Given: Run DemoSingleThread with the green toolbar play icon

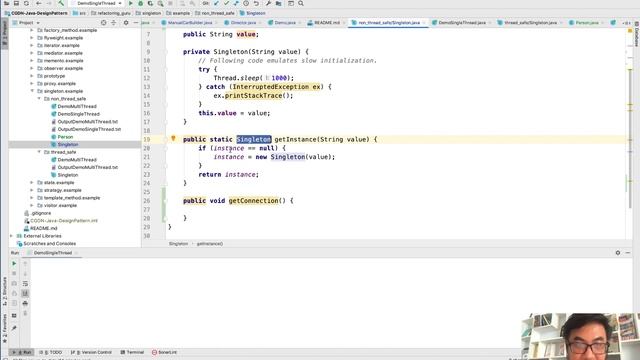Looking at the screenshot, I should coord(131,3).
